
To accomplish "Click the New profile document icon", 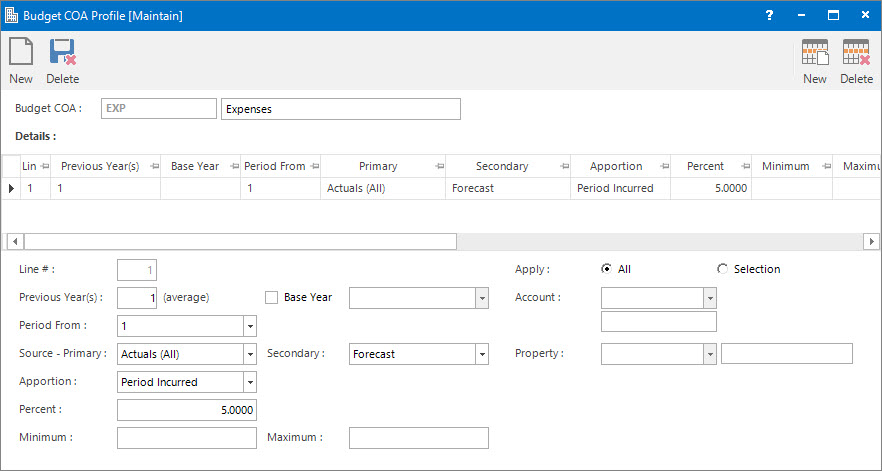I will coord(21,52).
